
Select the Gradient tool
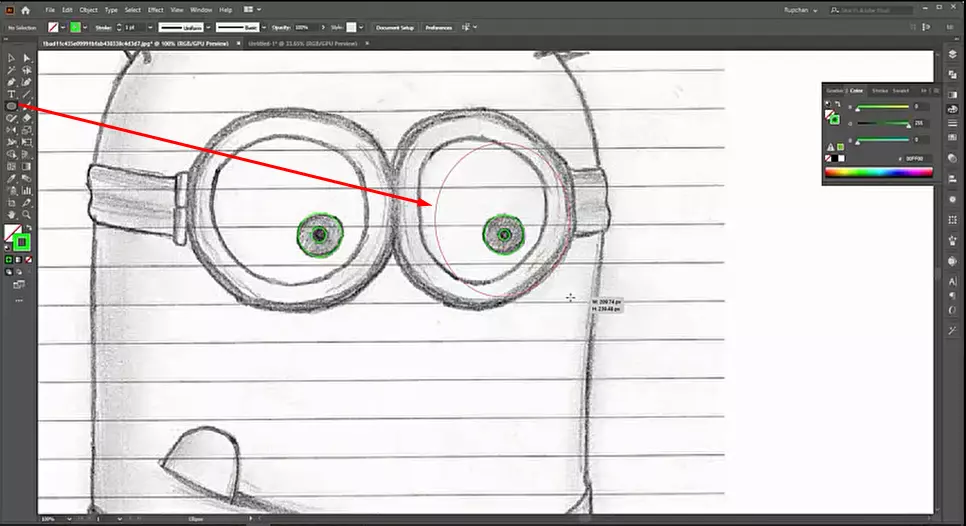point(26,166)
